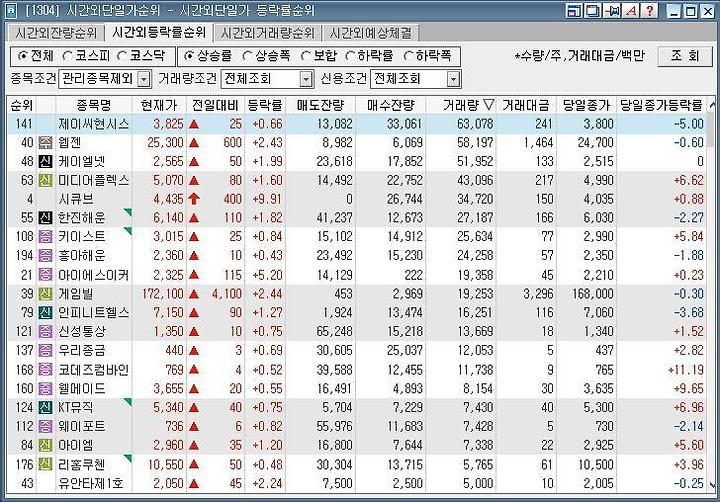Switch to 시간외거래량순위 tab
Screen dimensions: 720x502
tap(268, 33)
